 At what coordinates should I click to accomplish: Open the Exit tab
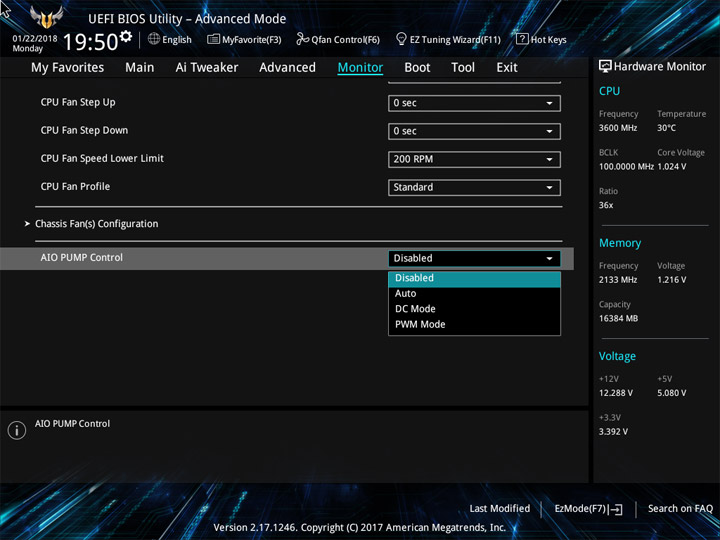pyautogui.click(x=507, y=68)
